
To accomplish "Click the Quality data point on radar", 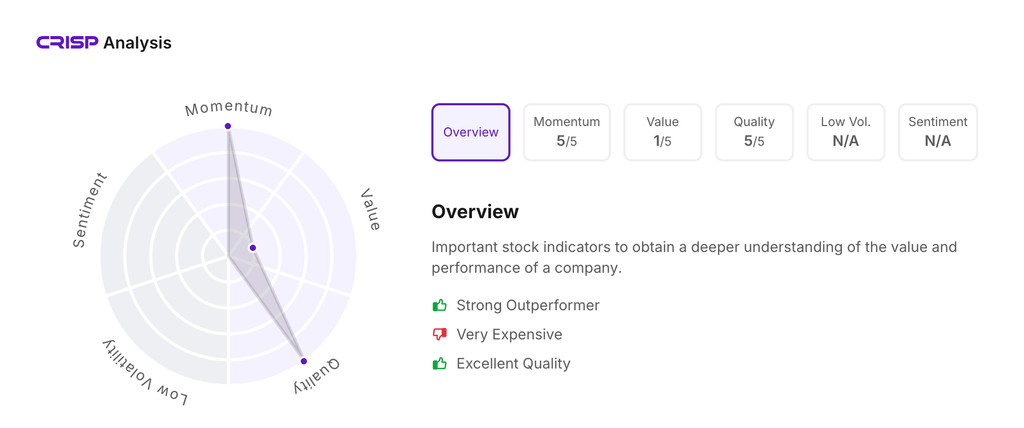I will pyautogui.click(x=304, y=361).
